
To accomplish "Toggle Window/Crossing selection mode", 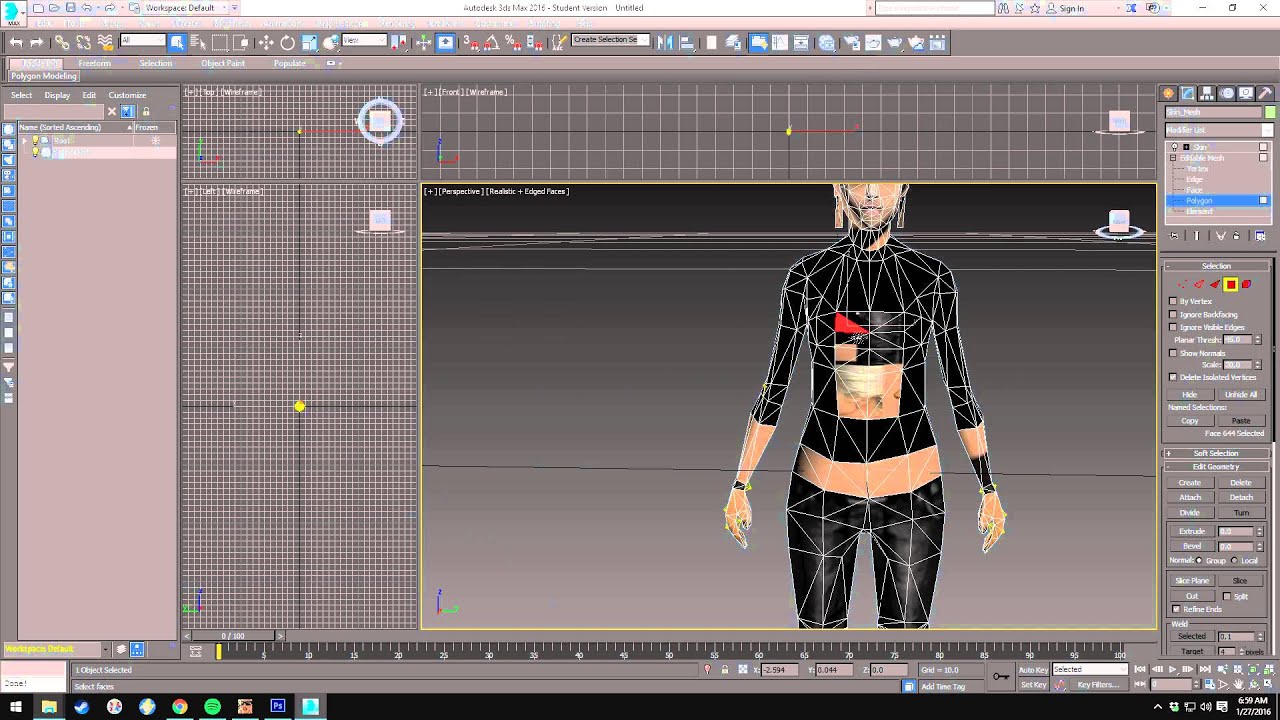I will point(240,42).
